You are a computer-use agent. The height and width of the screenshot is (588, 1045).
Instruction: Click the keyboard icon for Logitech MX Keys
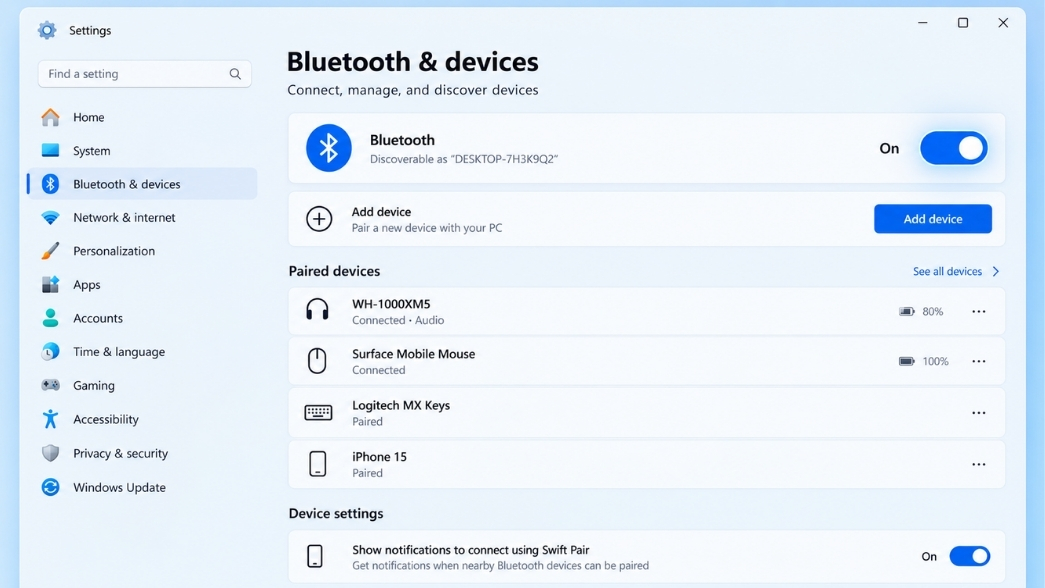click(318, 413)
